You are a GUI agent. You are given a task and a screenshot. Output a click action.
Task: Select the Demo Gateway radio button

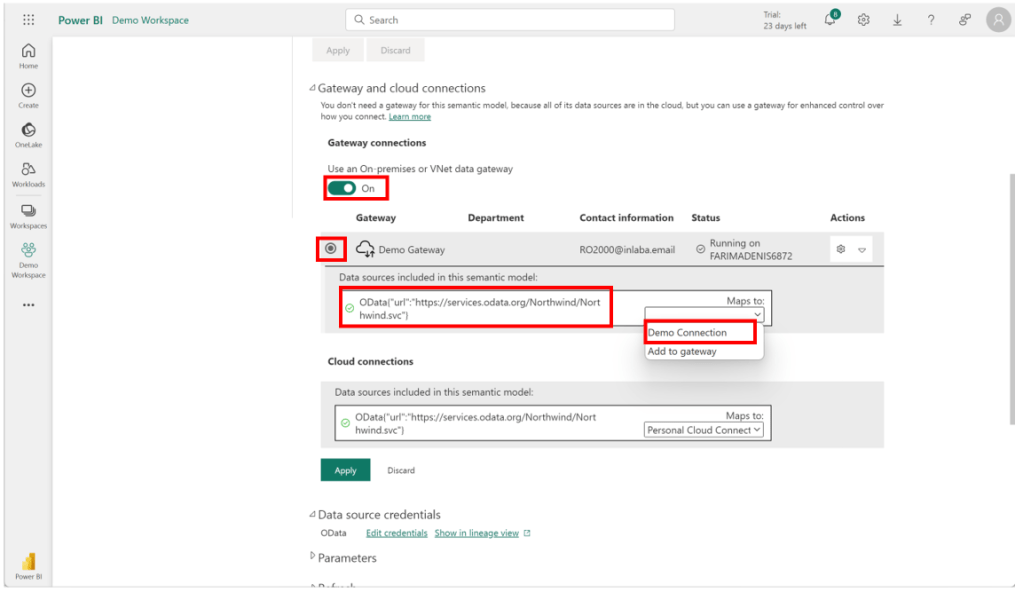pyautogui.click(x=331, y=249)
